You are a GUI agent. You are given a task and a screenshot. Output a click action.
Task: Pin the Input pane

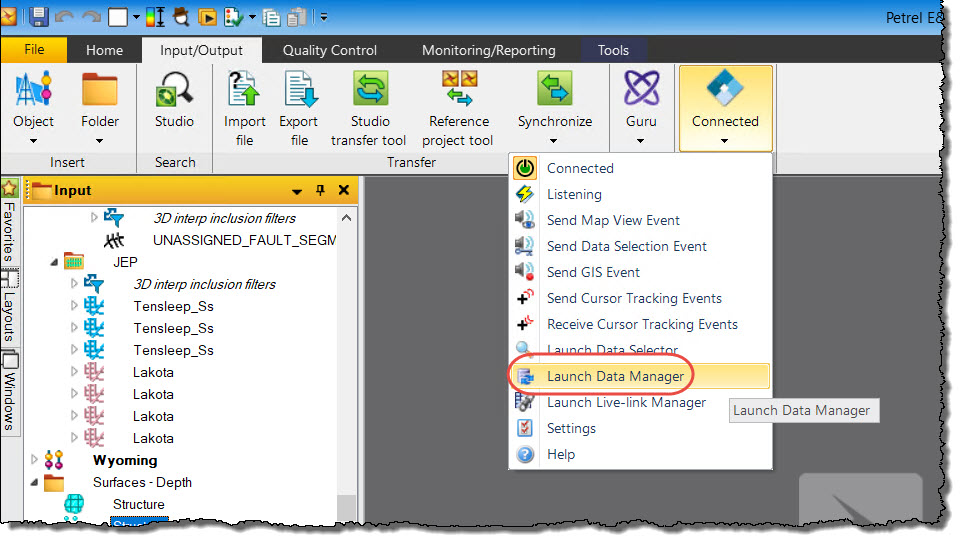pos(320,190)
